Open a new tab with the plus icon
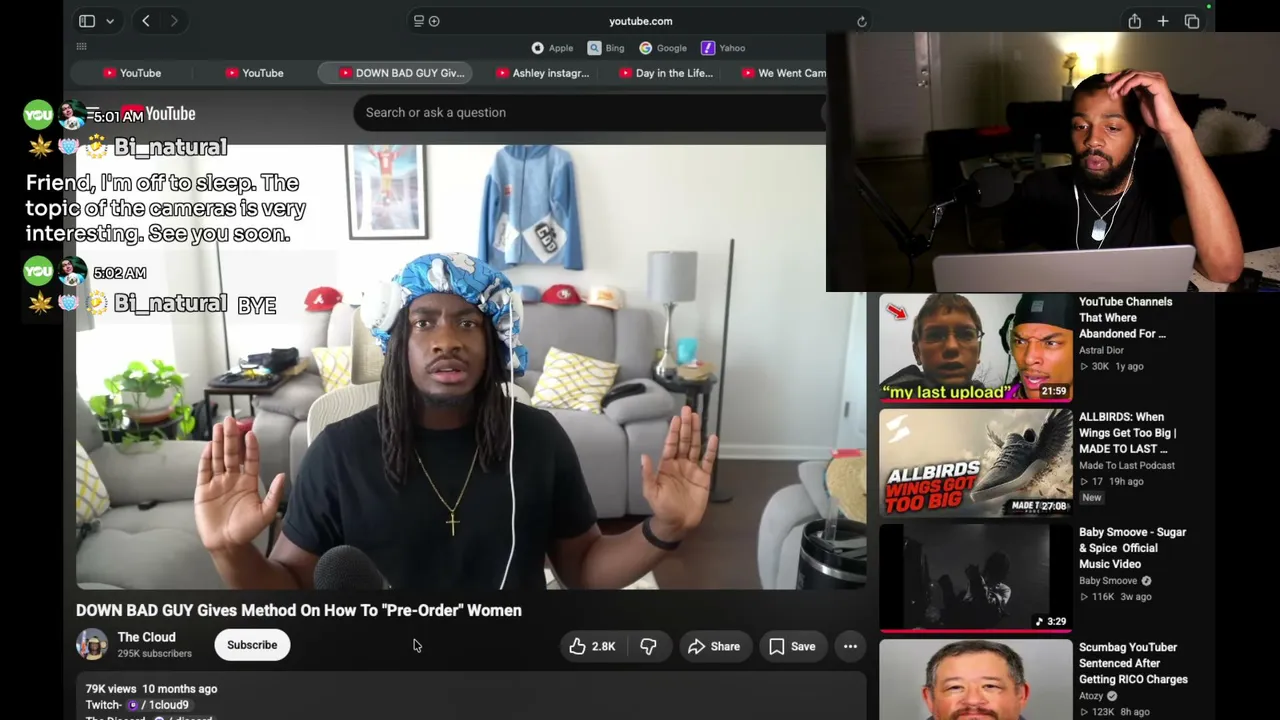The image size is (1280, 720). pyautogui.click(x=1163, y=21)
